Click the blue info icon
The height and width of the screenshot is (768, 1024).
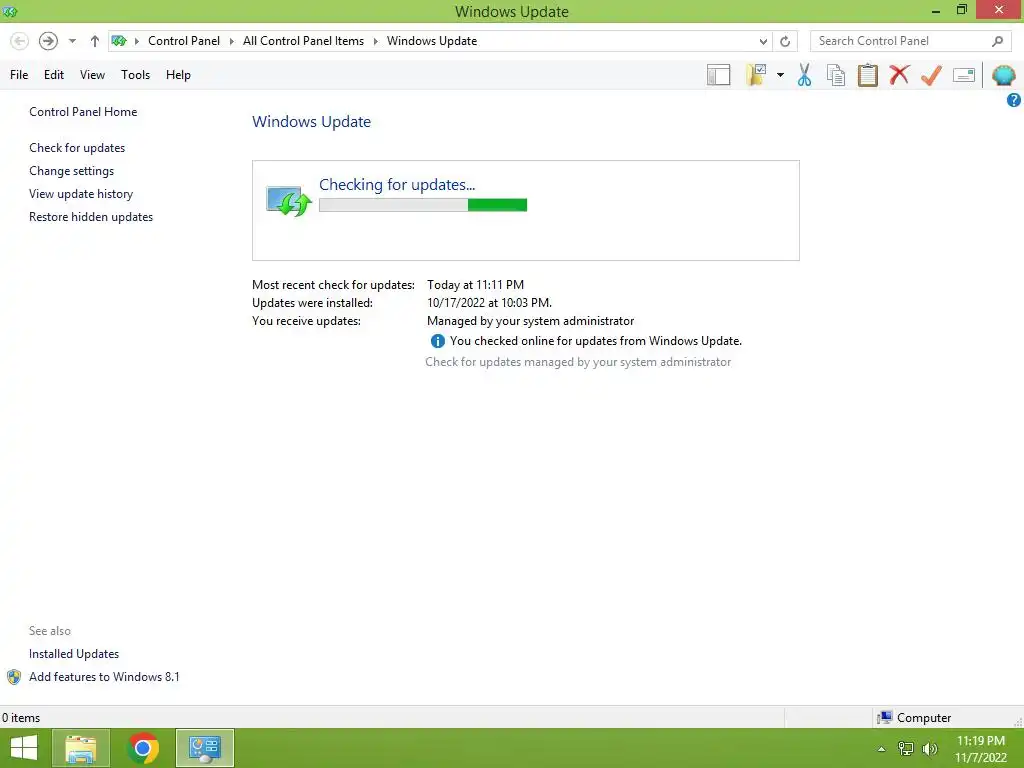[438, 341]
